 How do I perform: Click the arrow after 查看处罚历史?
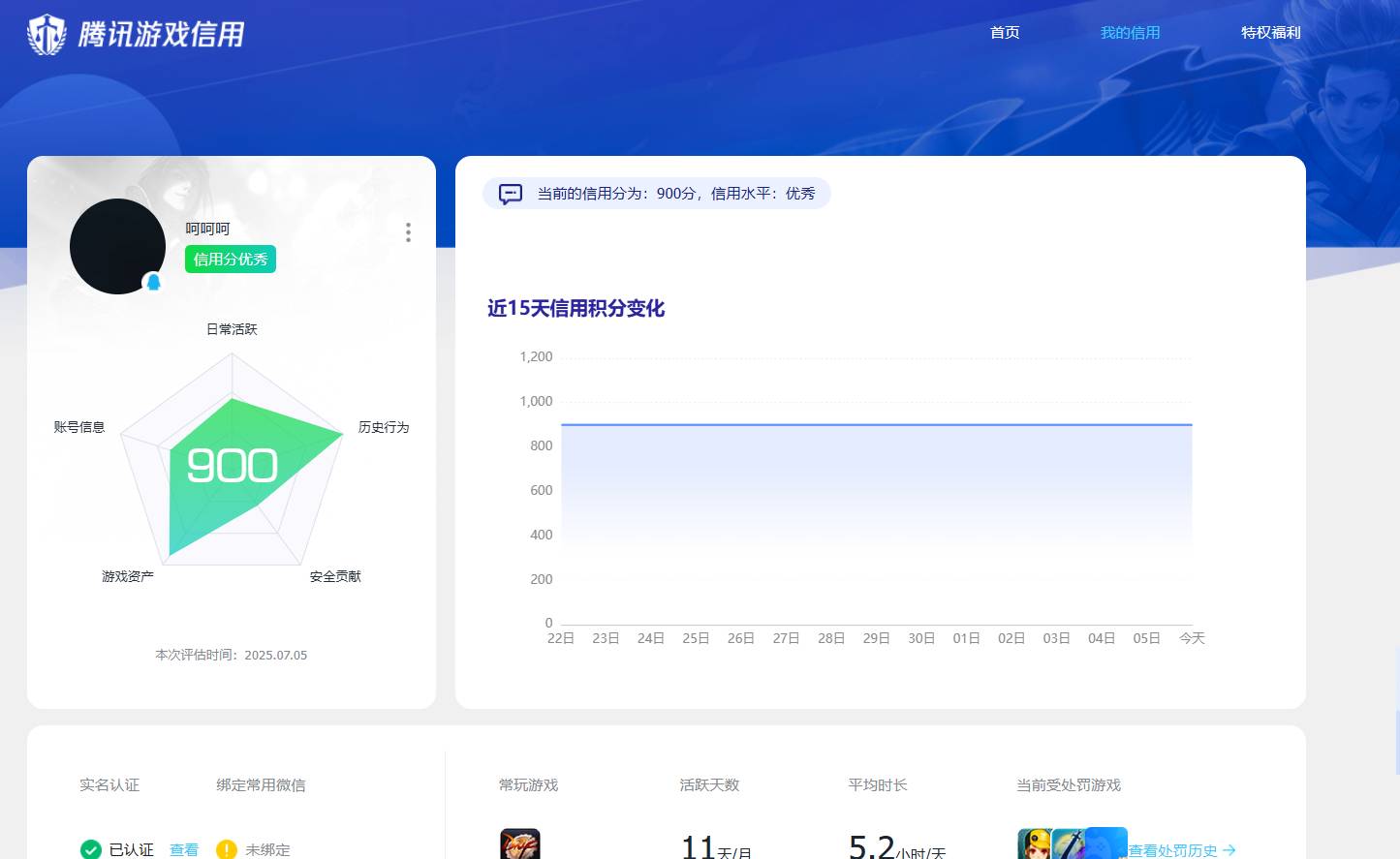coord(1229,849)
